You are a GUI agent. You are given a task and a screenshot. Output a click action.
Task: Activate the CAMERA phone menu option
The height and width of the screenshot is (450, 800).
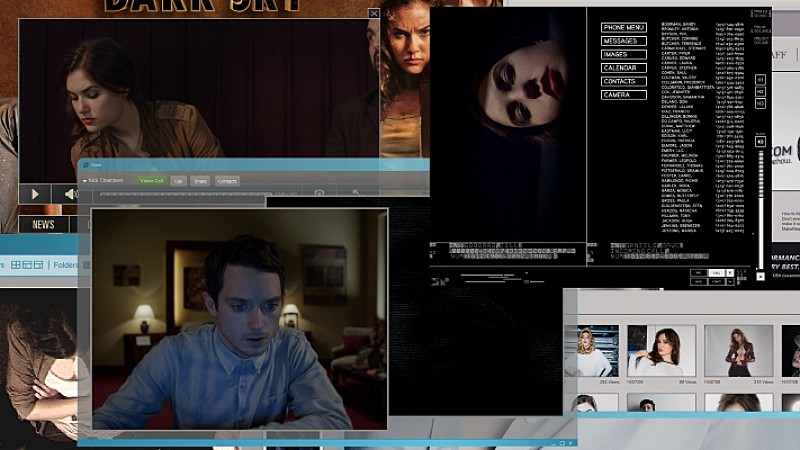(x=616, y=95)
